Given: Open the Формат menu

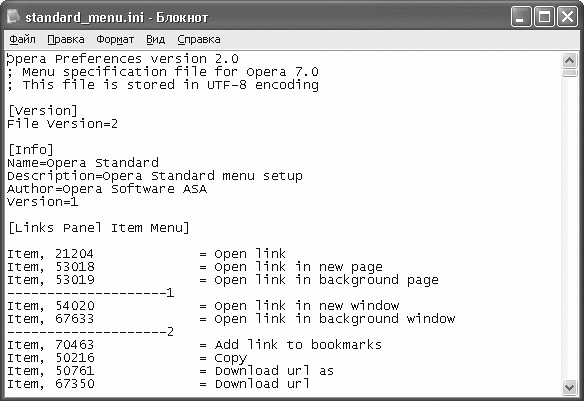Looking at the screenshot, I should (115, 39).
